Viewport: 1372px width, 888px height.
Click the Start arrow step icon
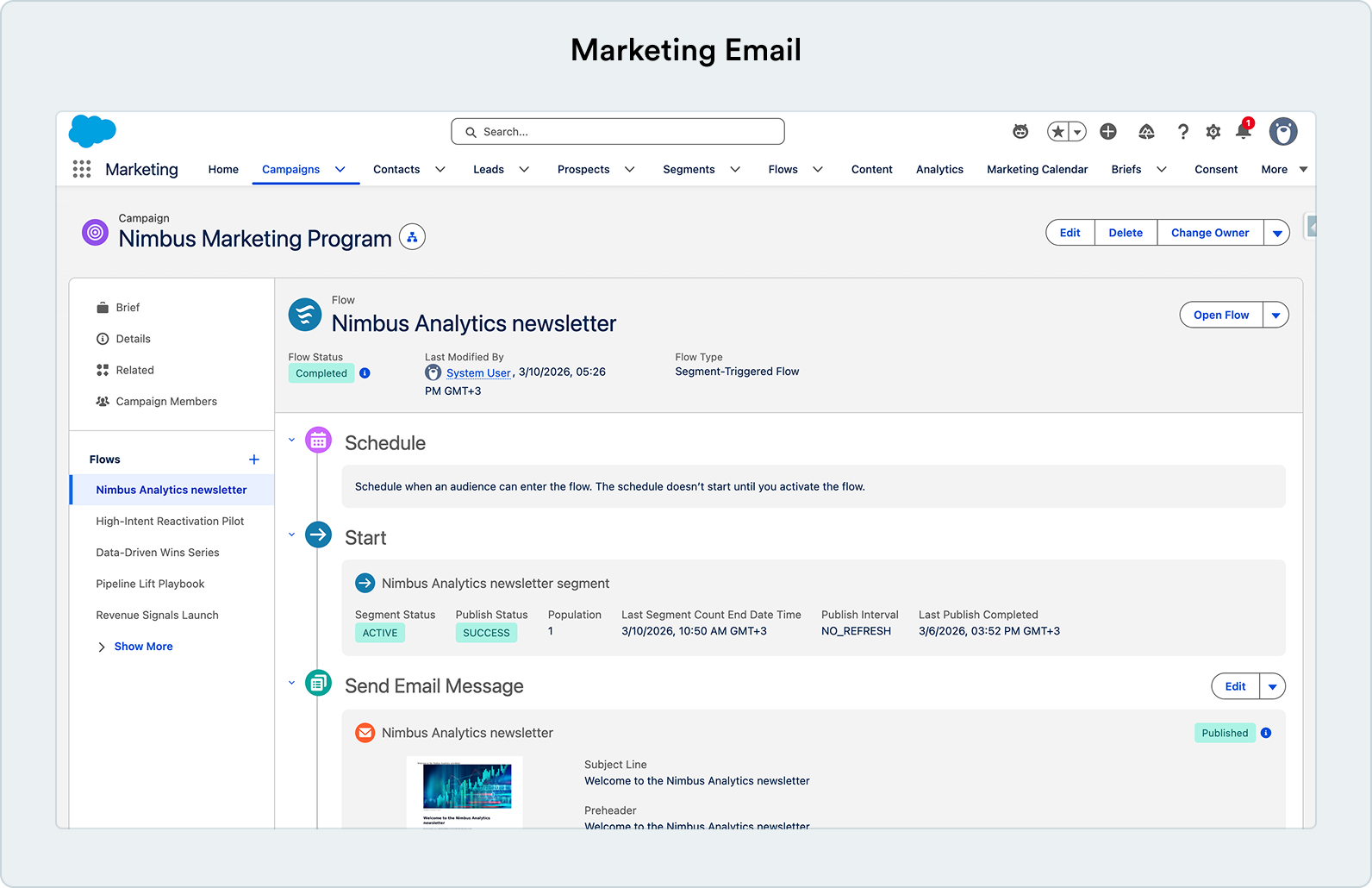click(319, 535)
